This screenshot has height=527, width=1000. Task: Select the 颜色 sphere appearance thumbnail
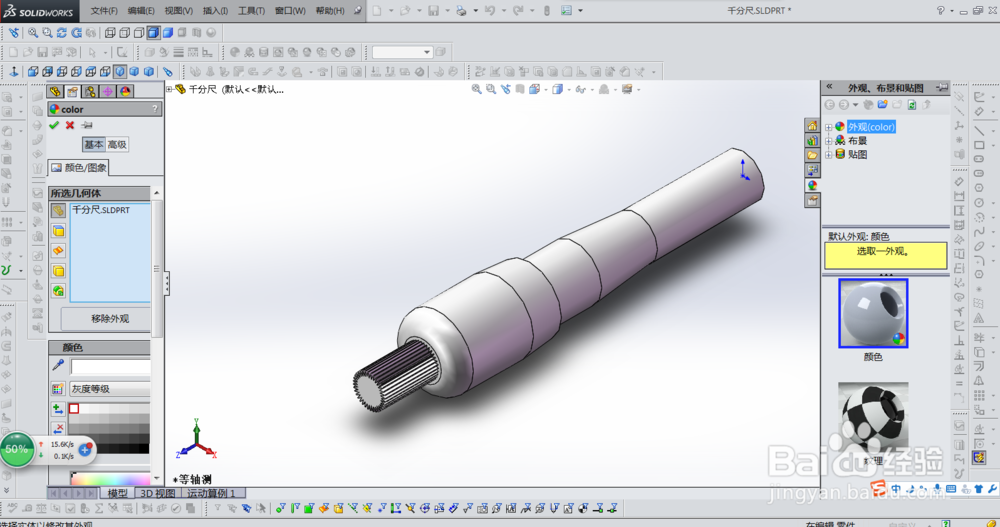(x=873, y=313)
